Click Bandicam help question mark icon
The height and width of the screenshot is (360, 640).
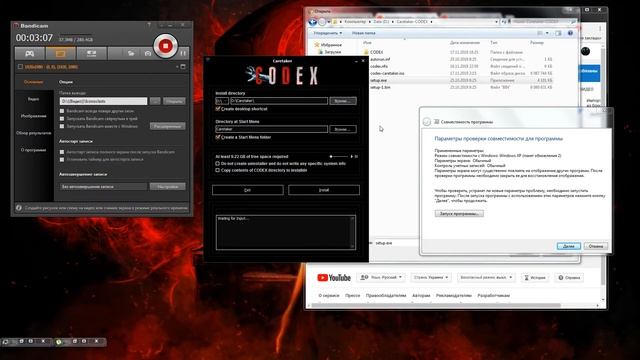149,25
